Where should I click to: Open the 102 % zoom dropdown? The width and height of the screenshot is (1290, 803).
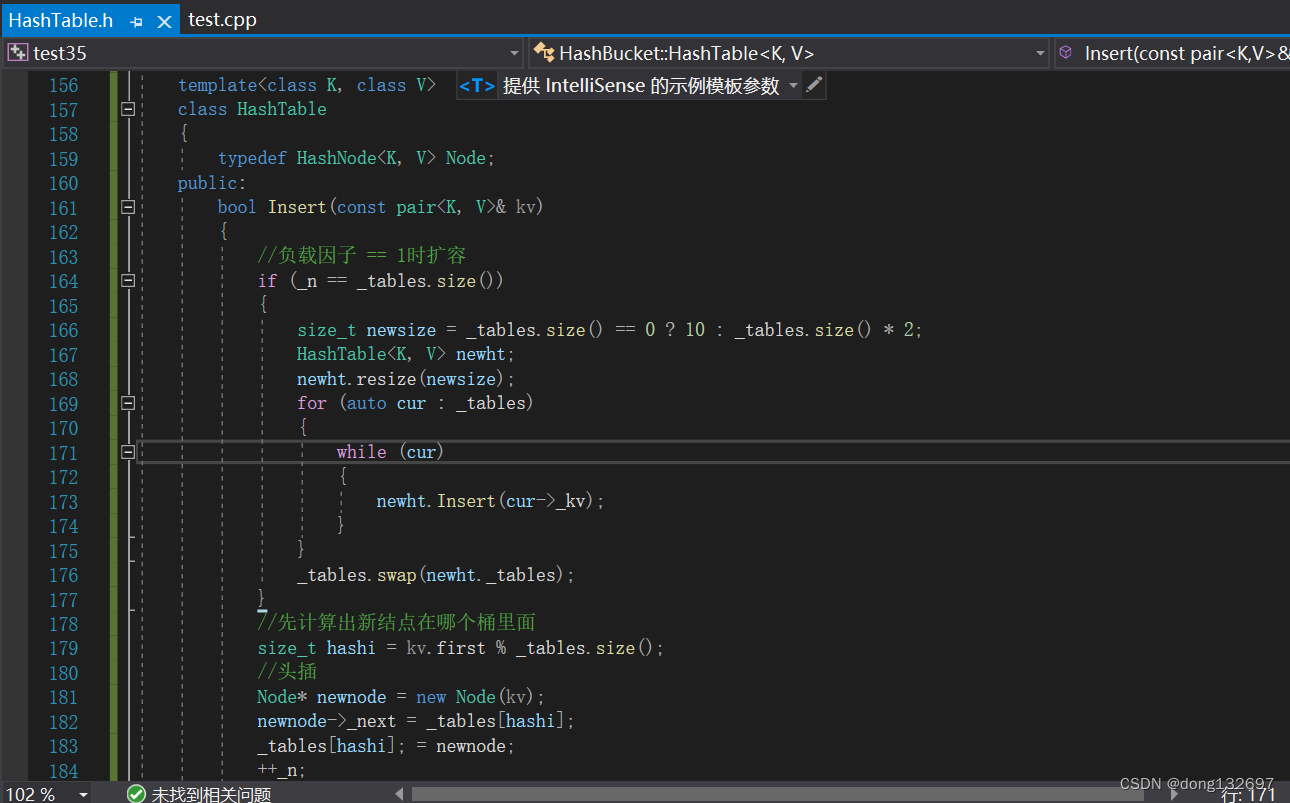point(84,794)
